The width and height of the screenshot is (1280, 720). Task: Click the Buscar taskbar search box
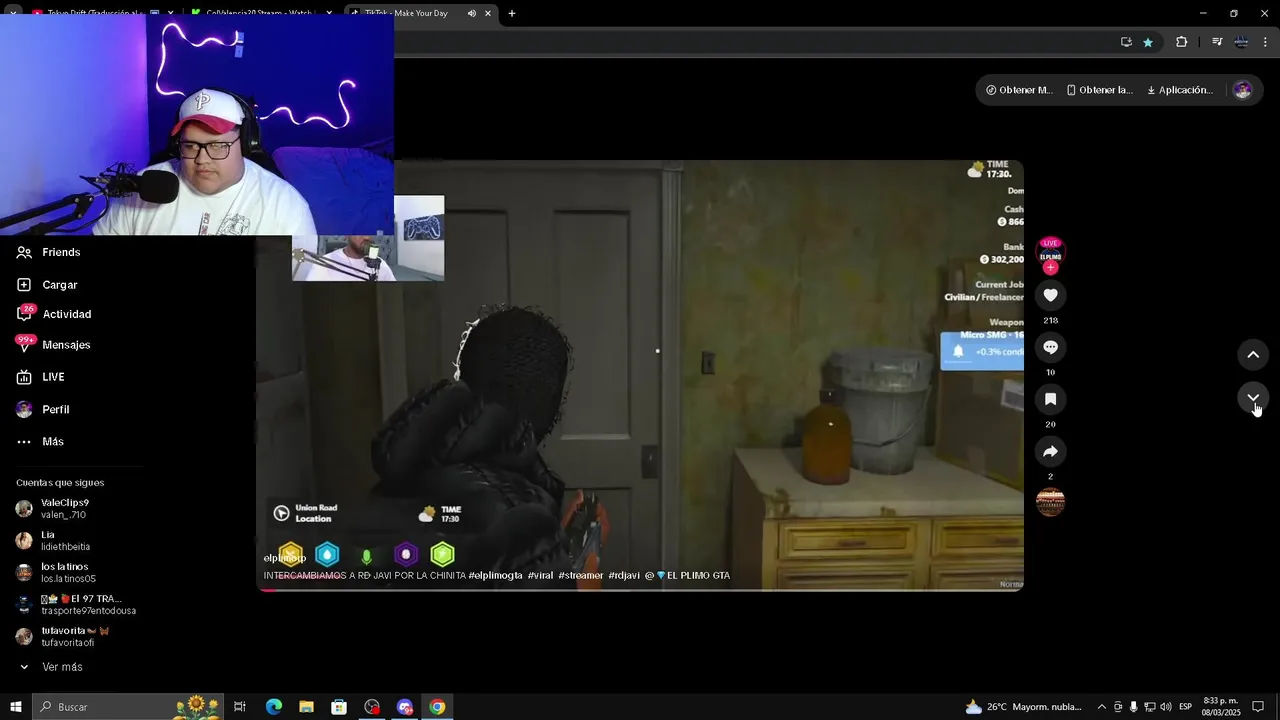click(128, 707)
